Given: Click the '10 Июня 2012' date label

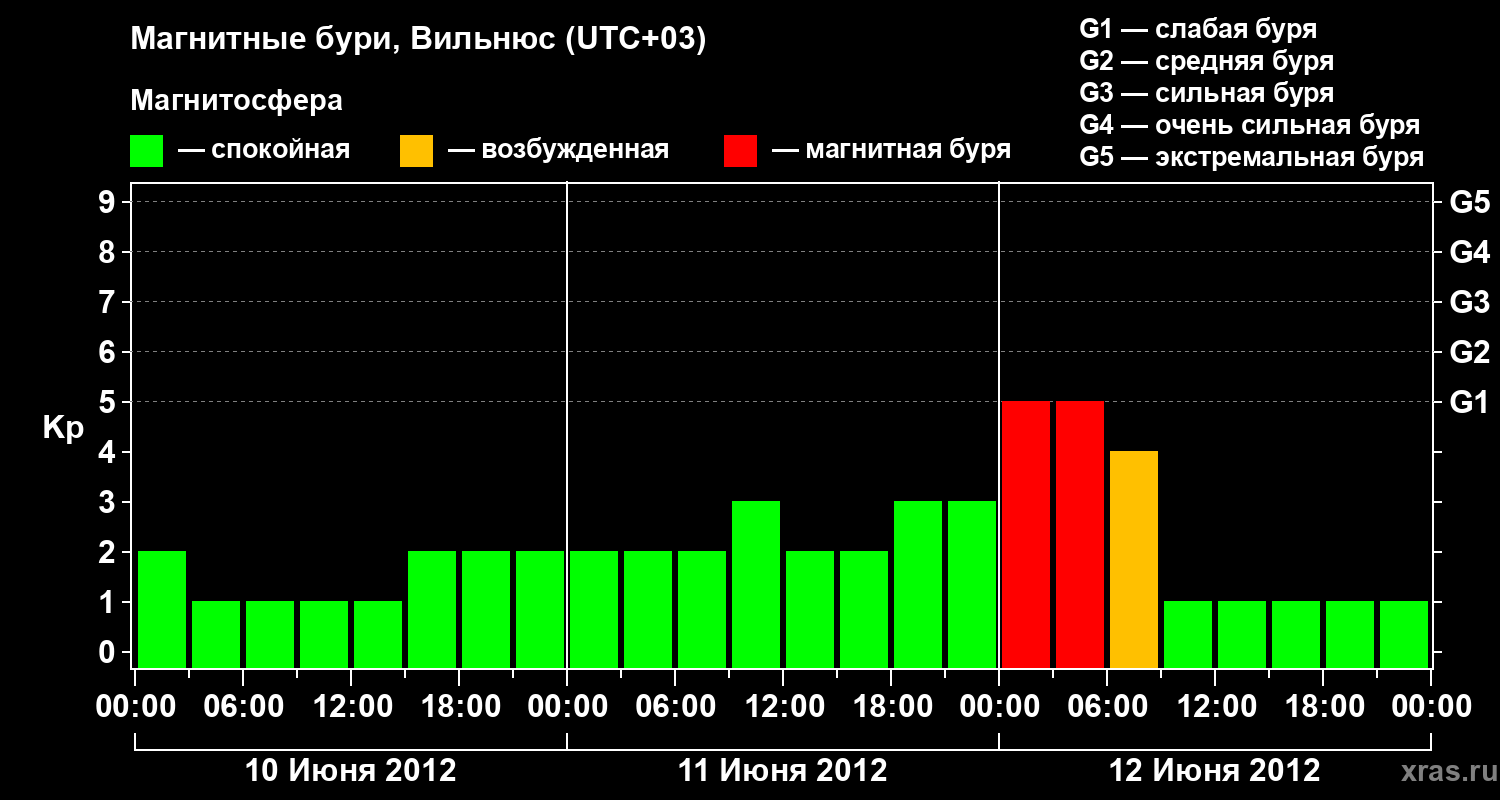Looking at the screenshot, I should (351, 771).
